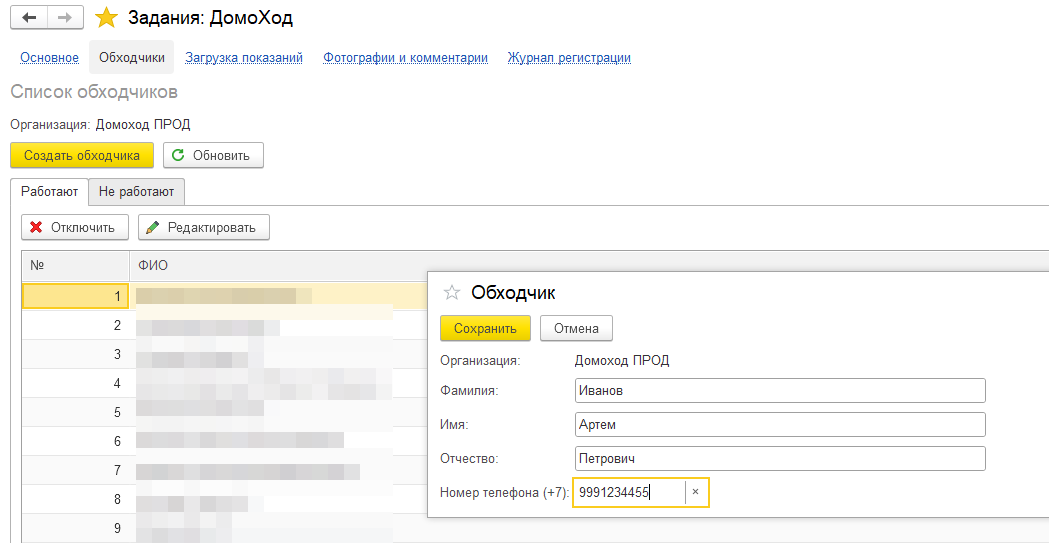Click Редактировать button with pencil
The width and height of the screenshot is (1049, 543).
[203, 227]
